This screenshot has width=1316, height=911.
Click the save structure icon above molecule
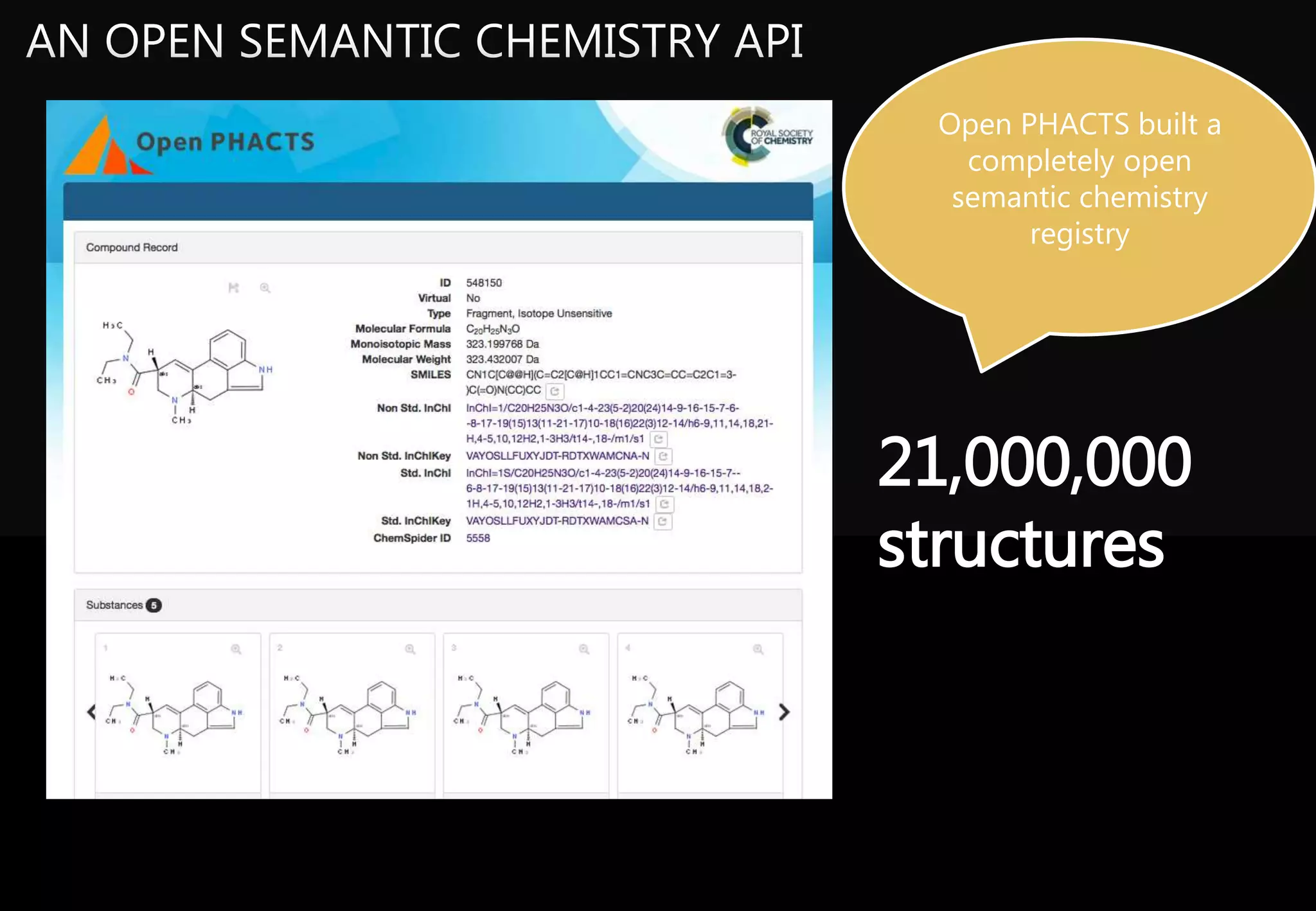point(234,288)
